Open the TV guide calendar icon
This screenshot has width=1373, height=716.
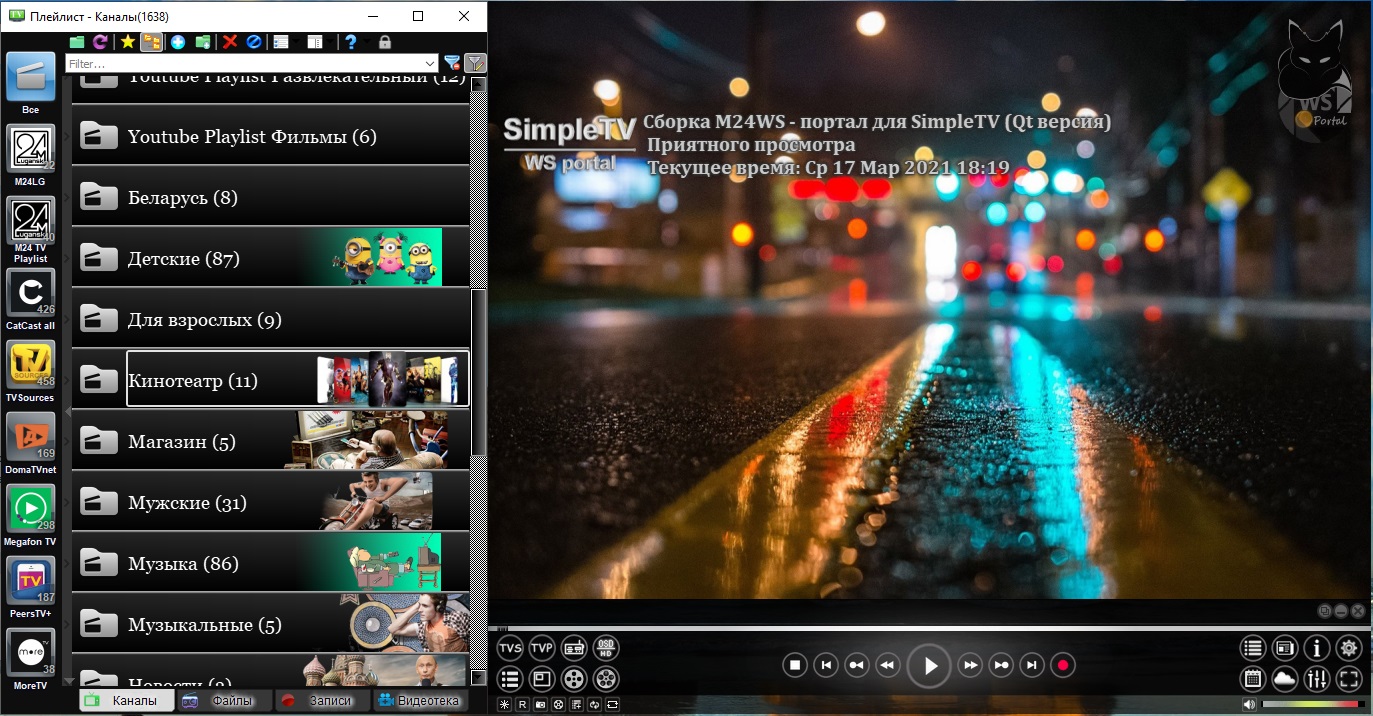(x=1252, y=680)
